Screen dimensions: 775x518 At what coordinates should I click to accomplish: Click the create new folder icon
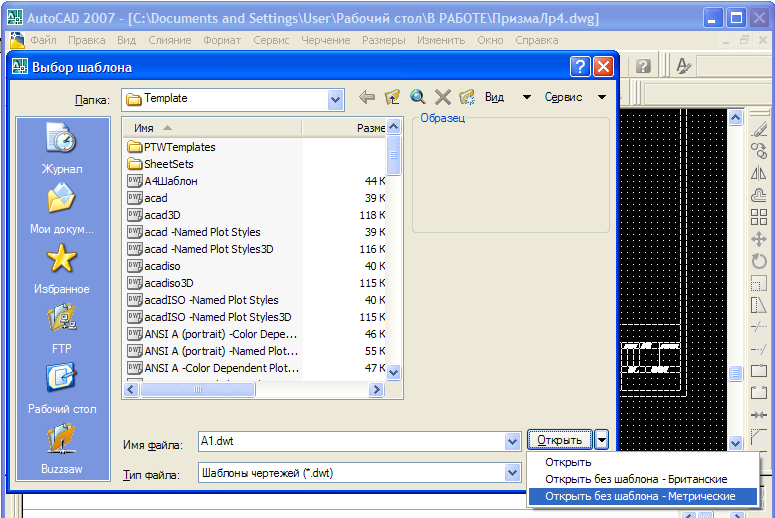pyautogui.click(x=467, y=97)
